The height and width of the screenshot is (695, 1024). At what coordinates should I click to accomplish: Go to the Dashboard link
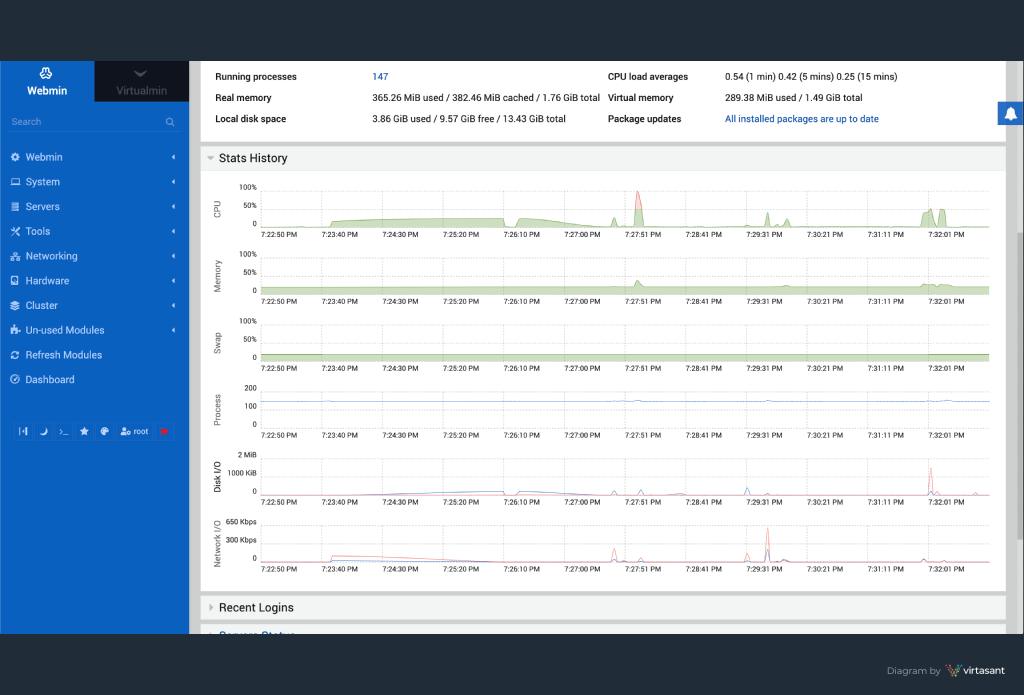point(50,380)
